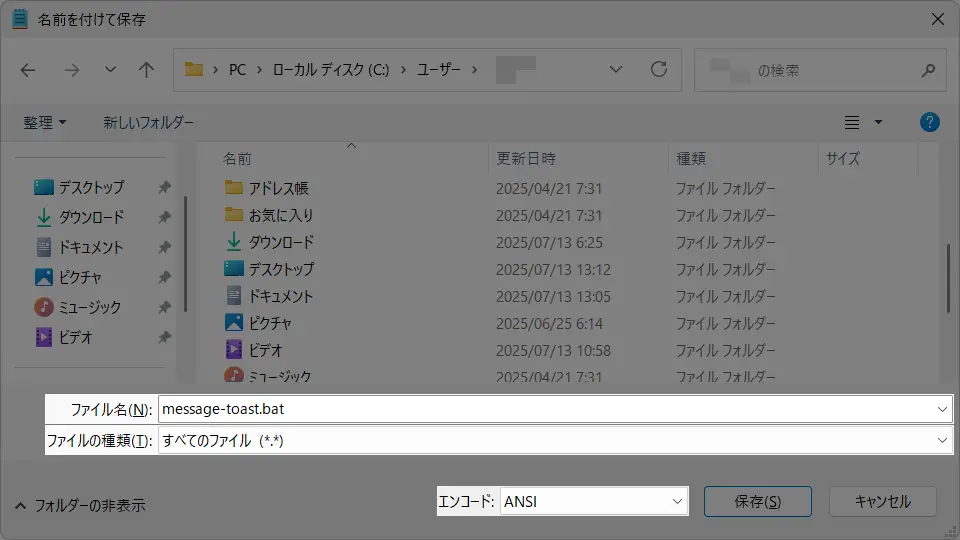Go forward with the right arrow
Screen dimensions: 960x540
pyautogui.click(x=72, y=70)
